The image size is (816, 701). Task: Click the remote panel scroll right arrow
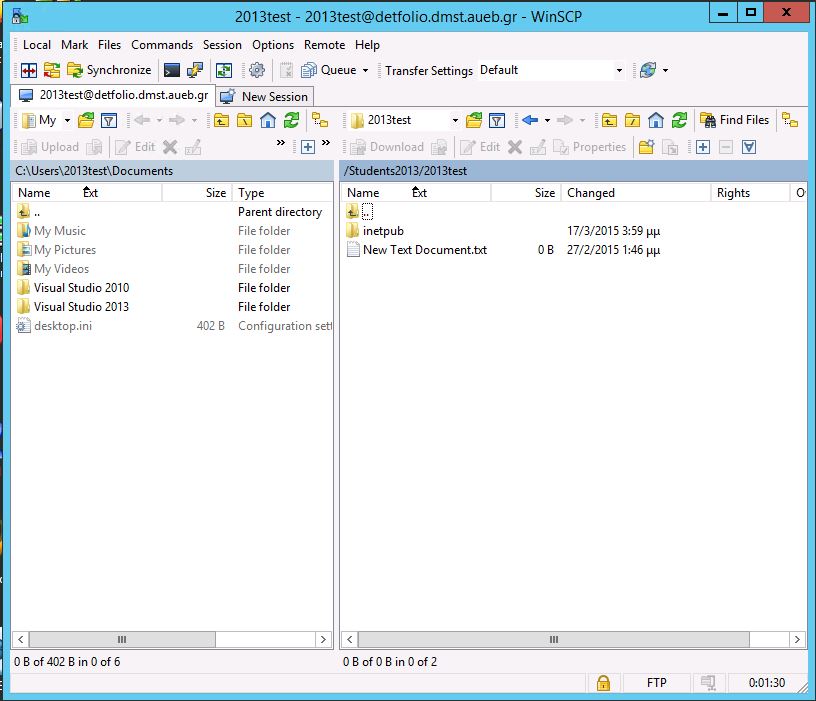pos(797,640)
